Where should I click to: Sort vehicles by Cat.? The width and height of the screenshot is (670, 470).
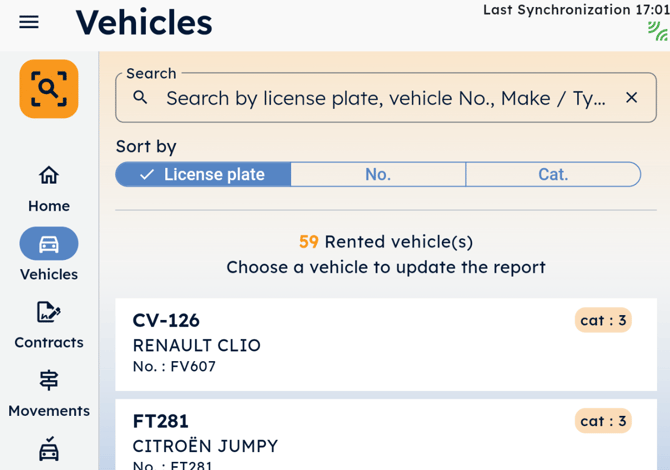click(552, 174)
